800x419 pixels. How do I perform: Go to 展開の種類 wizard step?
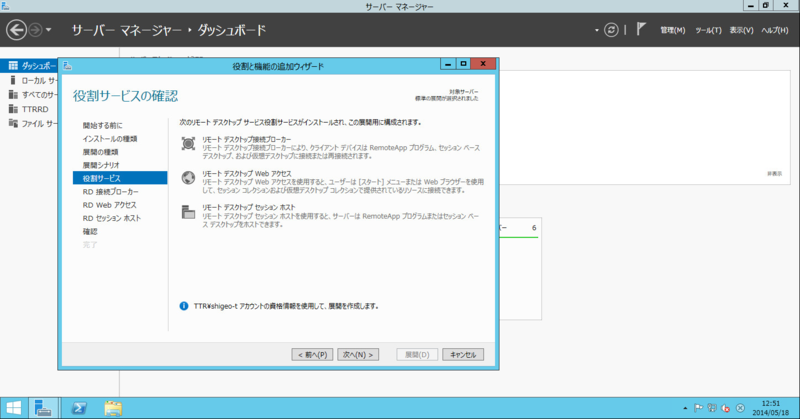tap(101, 152)
